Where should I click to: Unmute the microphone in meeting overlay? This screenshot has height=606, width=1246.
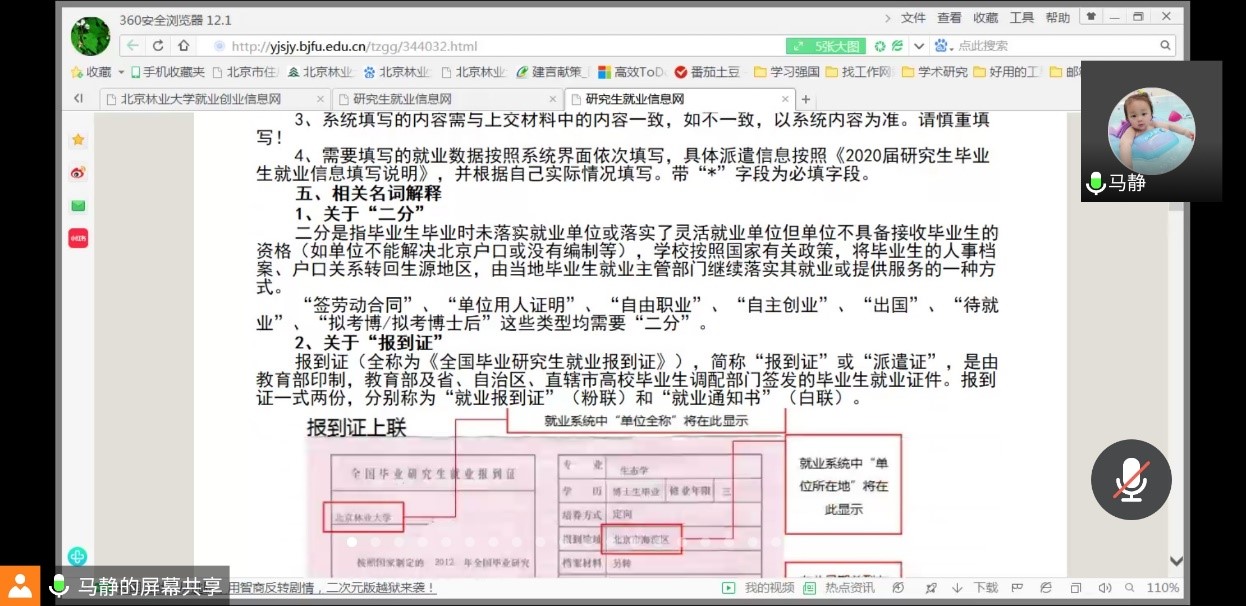pyautogui.click(x=1131, y=481)
